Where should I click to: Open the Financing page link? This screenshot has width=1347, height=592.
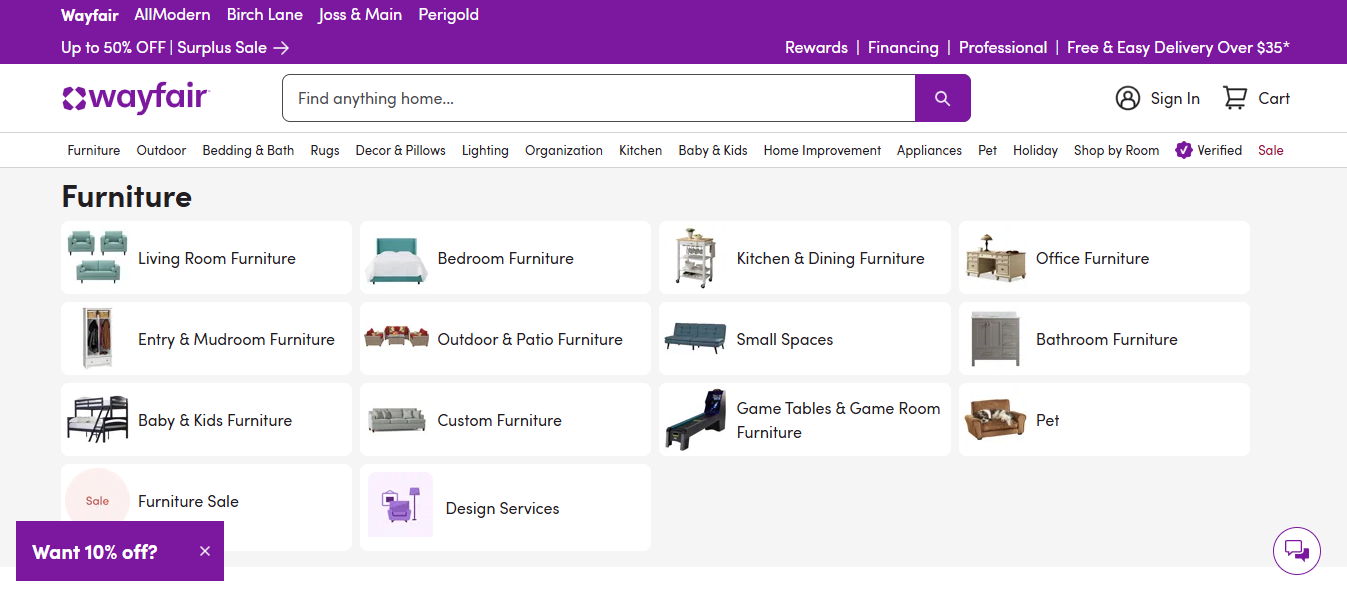point(903,47)
